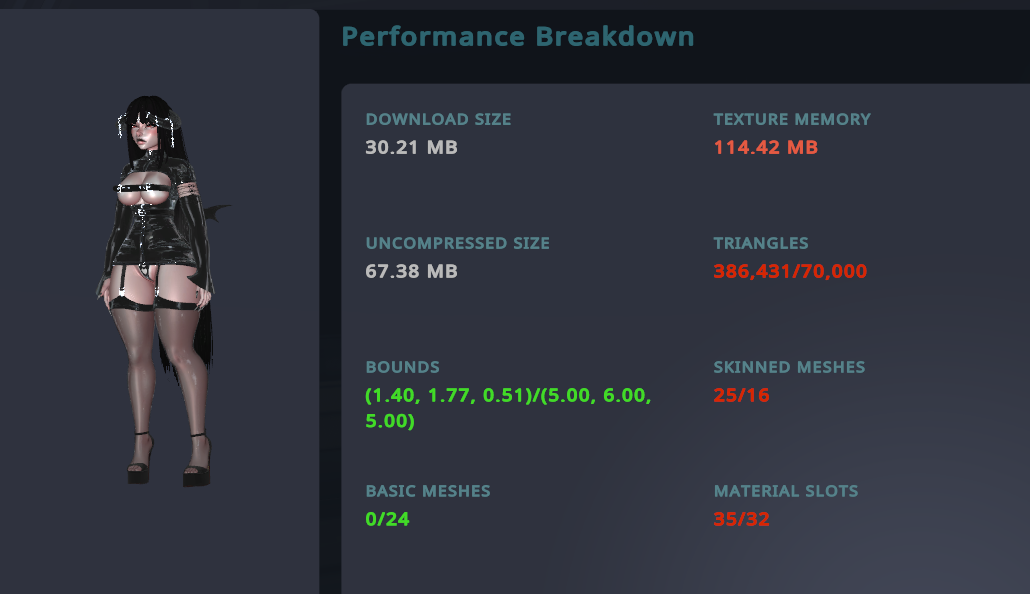Viewport: 1030px width, 594px height.
Task: Click the 0/24 basic meshes value
Action: point(387,520)
